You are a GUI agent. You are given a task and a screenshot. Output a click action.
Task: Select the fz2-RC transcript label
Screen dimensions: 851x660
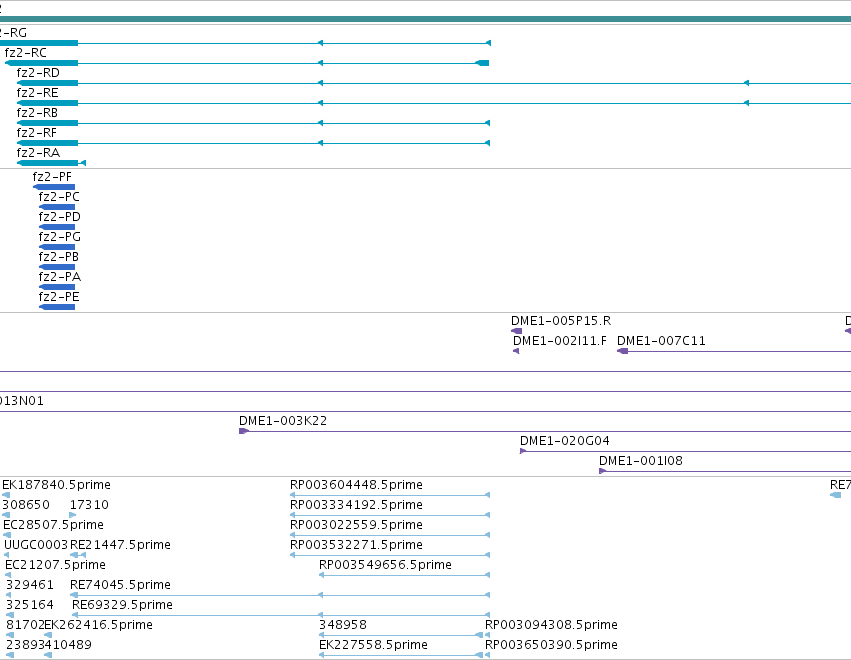tap(26, 53)
